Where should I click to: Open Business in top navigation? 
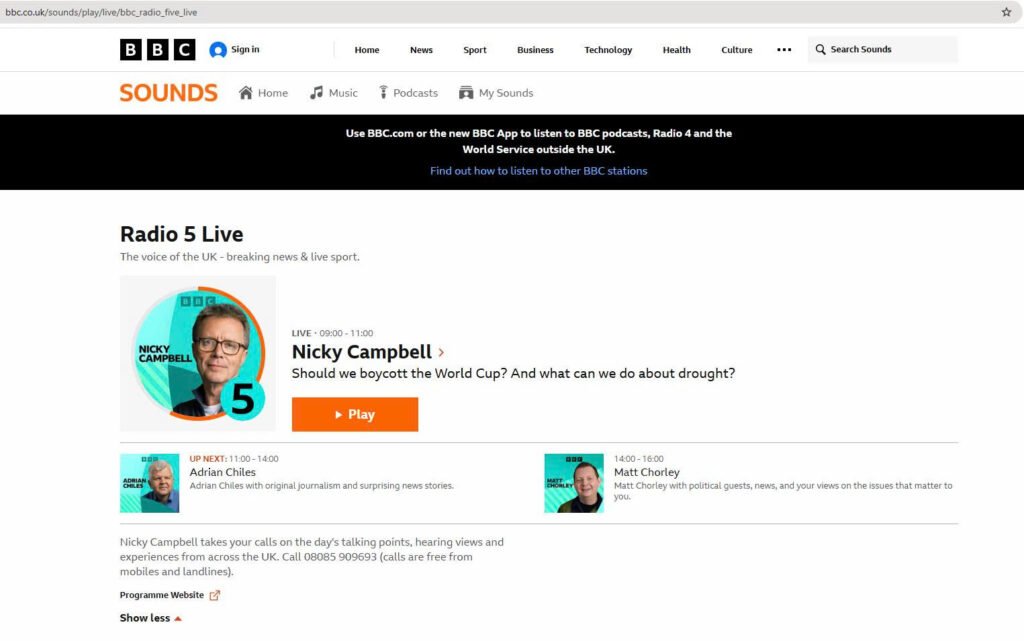[x=536, y=50]
